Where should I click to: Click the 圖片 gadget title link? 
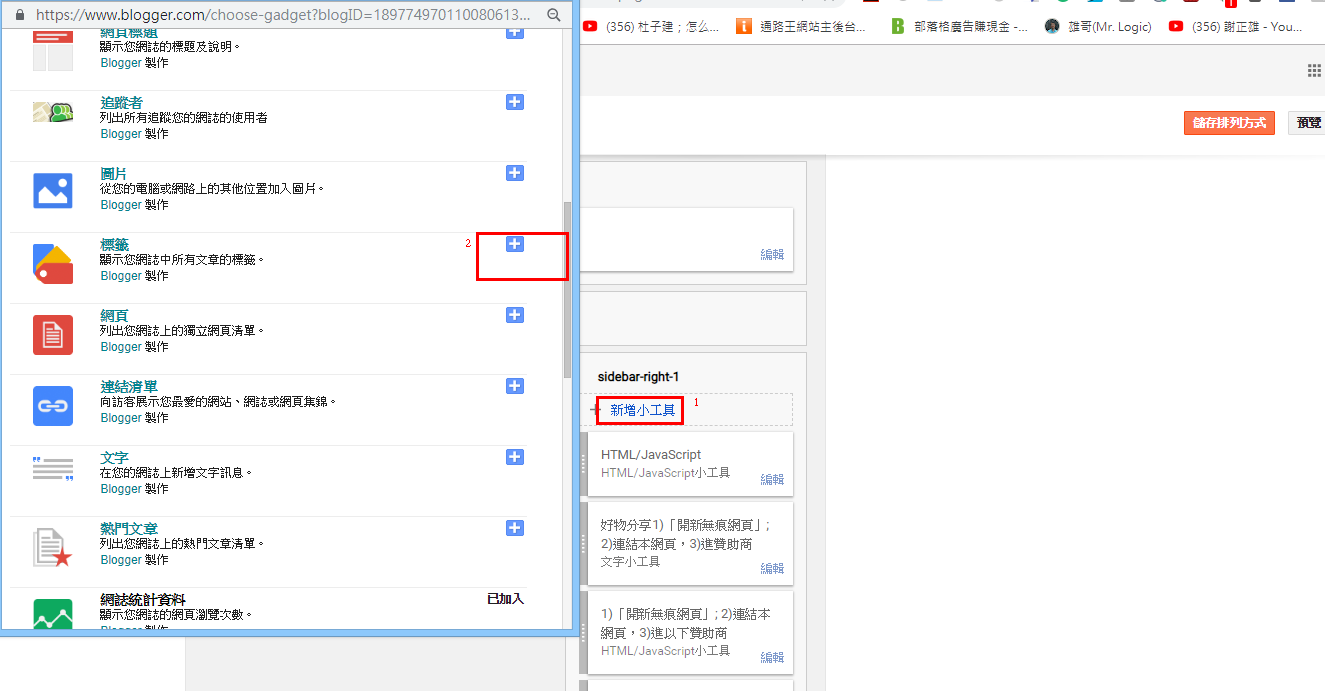(114, 173)
